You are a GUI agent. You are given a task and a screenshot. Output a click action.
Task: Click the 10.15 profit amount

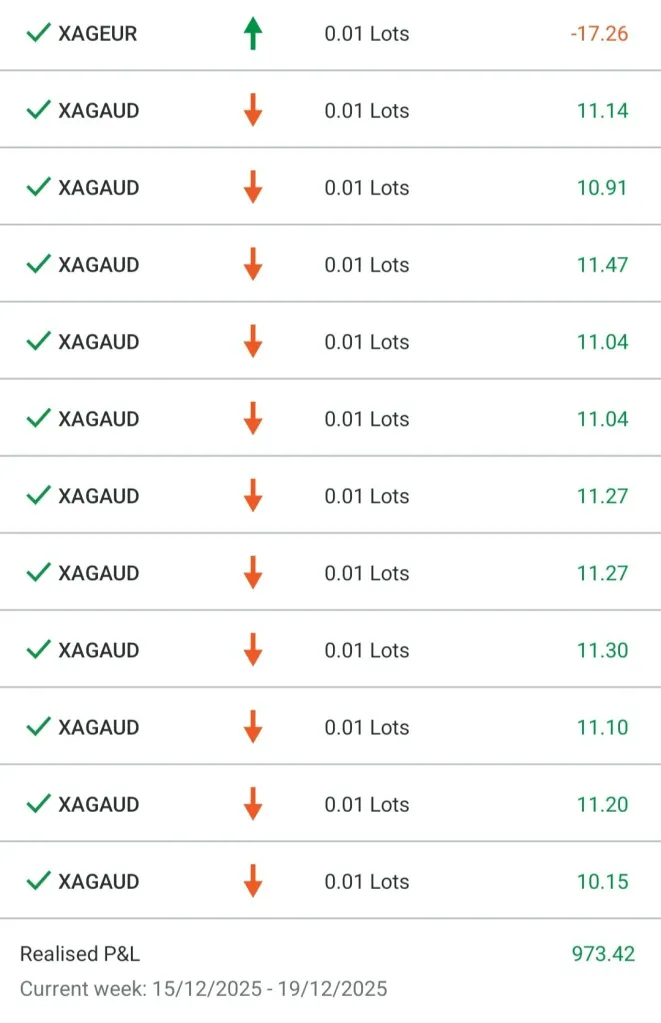602,881
